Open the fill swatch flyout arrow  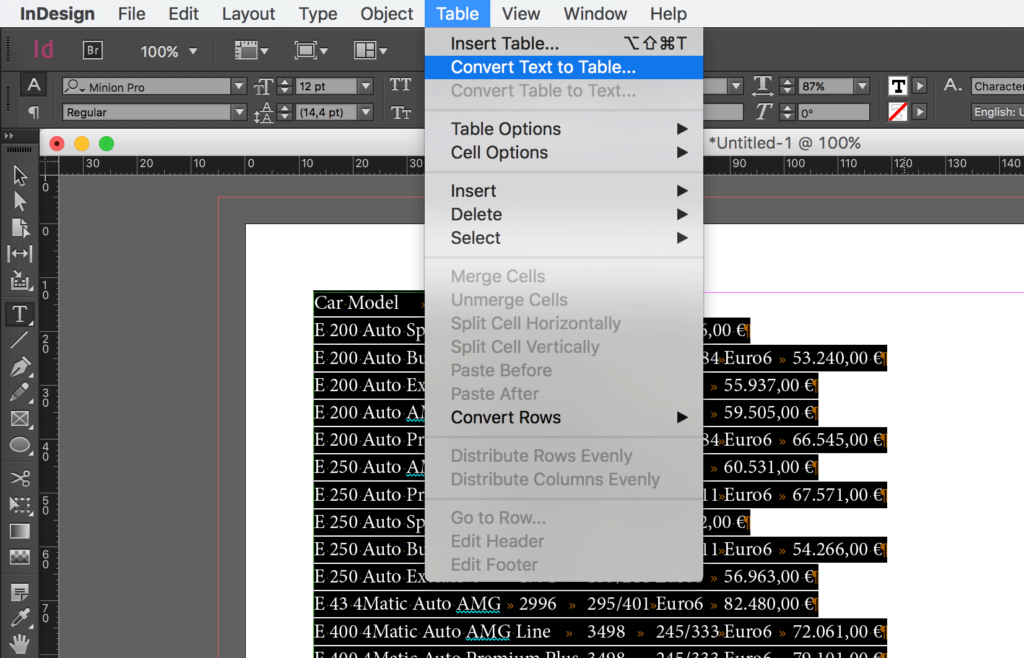point(920,86)
